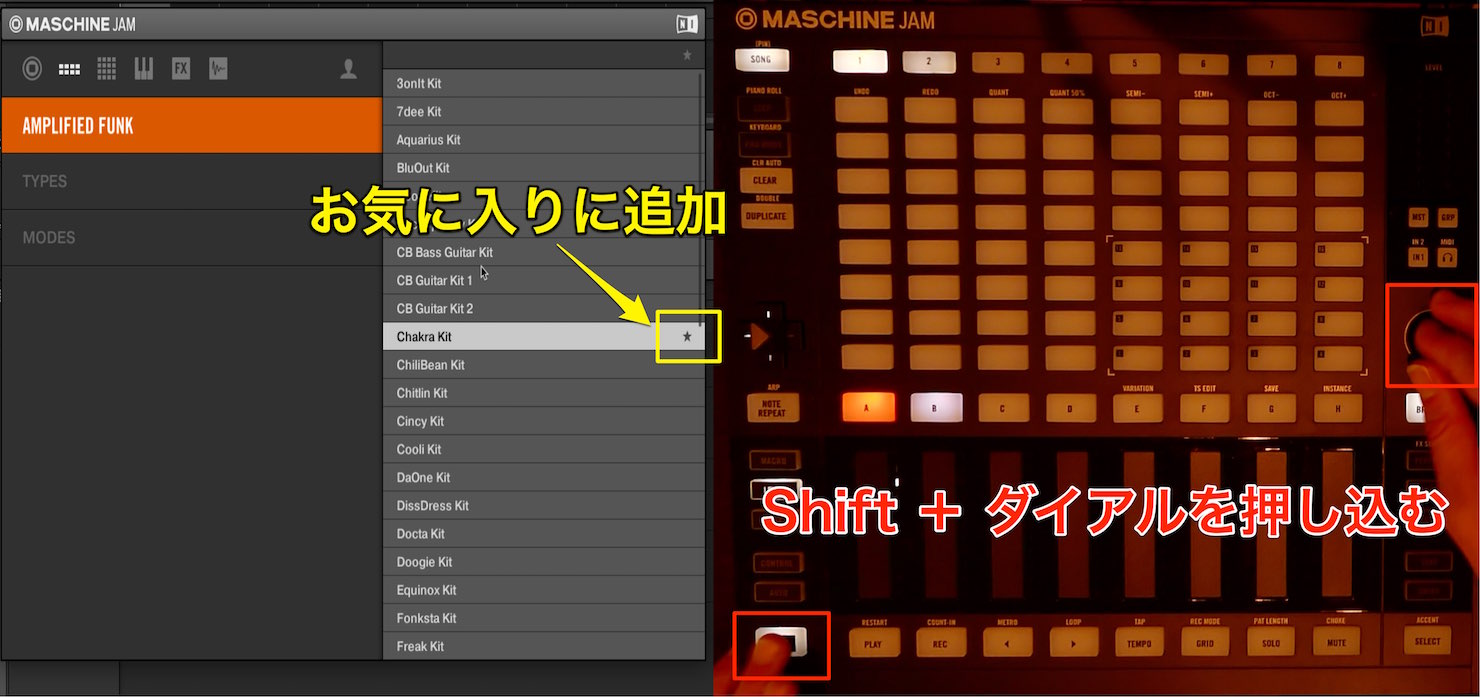Viewport: 1480px width, 697px height.
Task: Select Chitlin Kit in results
Action: pyautogui.click(x=543, y=393)
